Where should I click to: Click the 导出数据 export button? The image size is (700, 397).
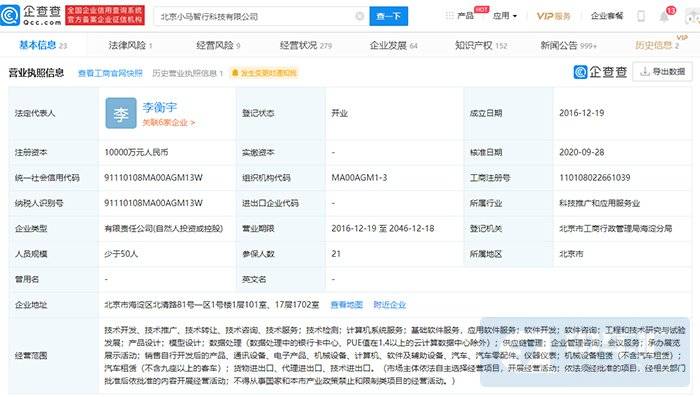pyautogui.click(x=662, y=71)
